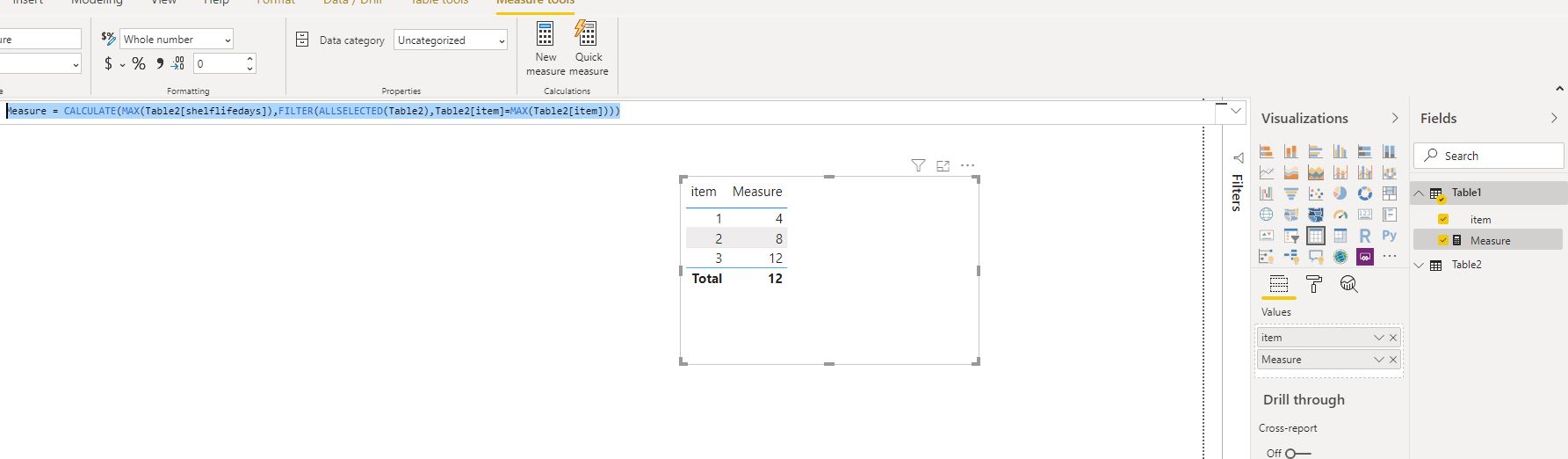Select the clustered bar chart visual

coord(1316,151)
